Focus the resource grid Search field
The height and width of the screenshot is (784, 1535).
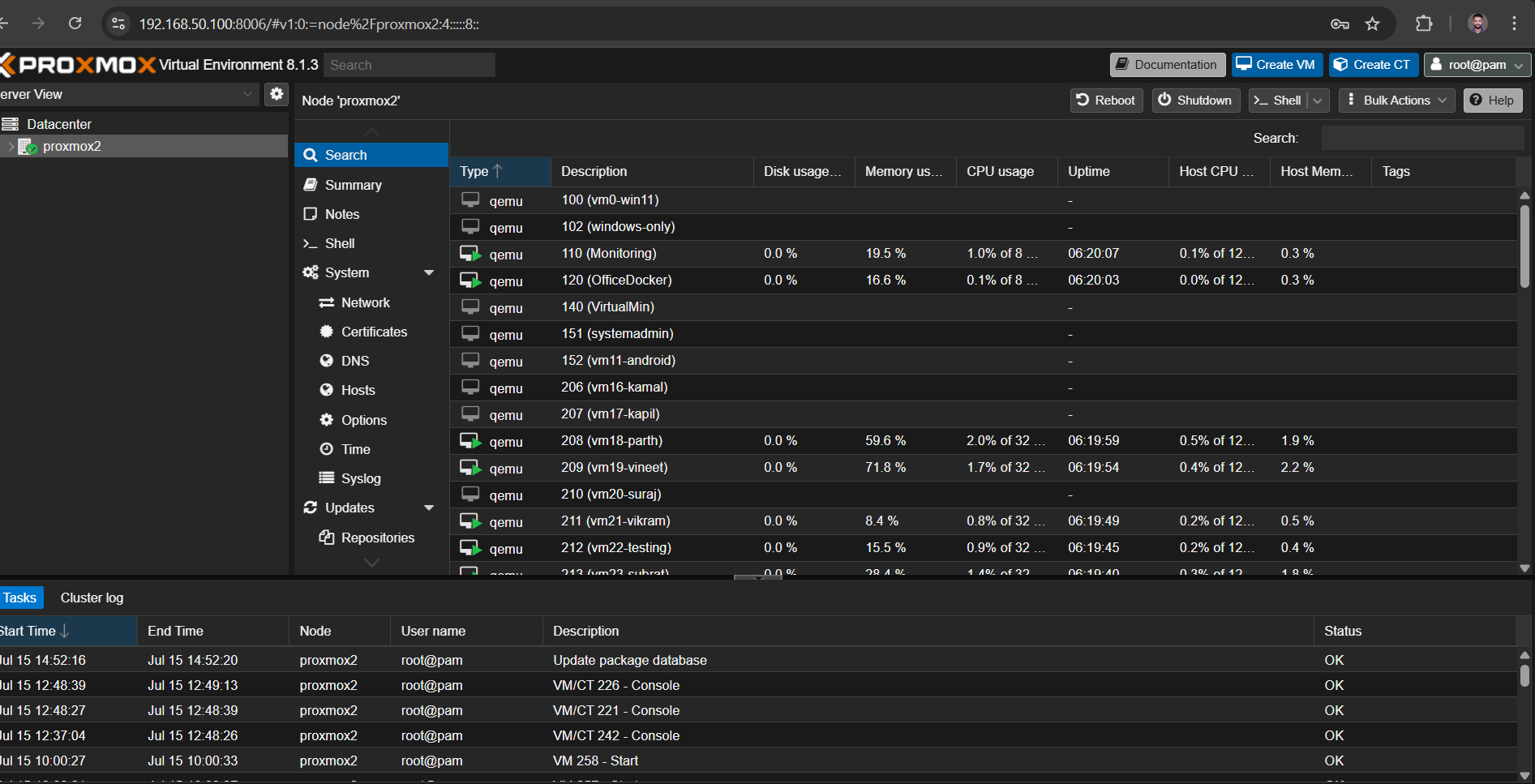[1422, 138]
